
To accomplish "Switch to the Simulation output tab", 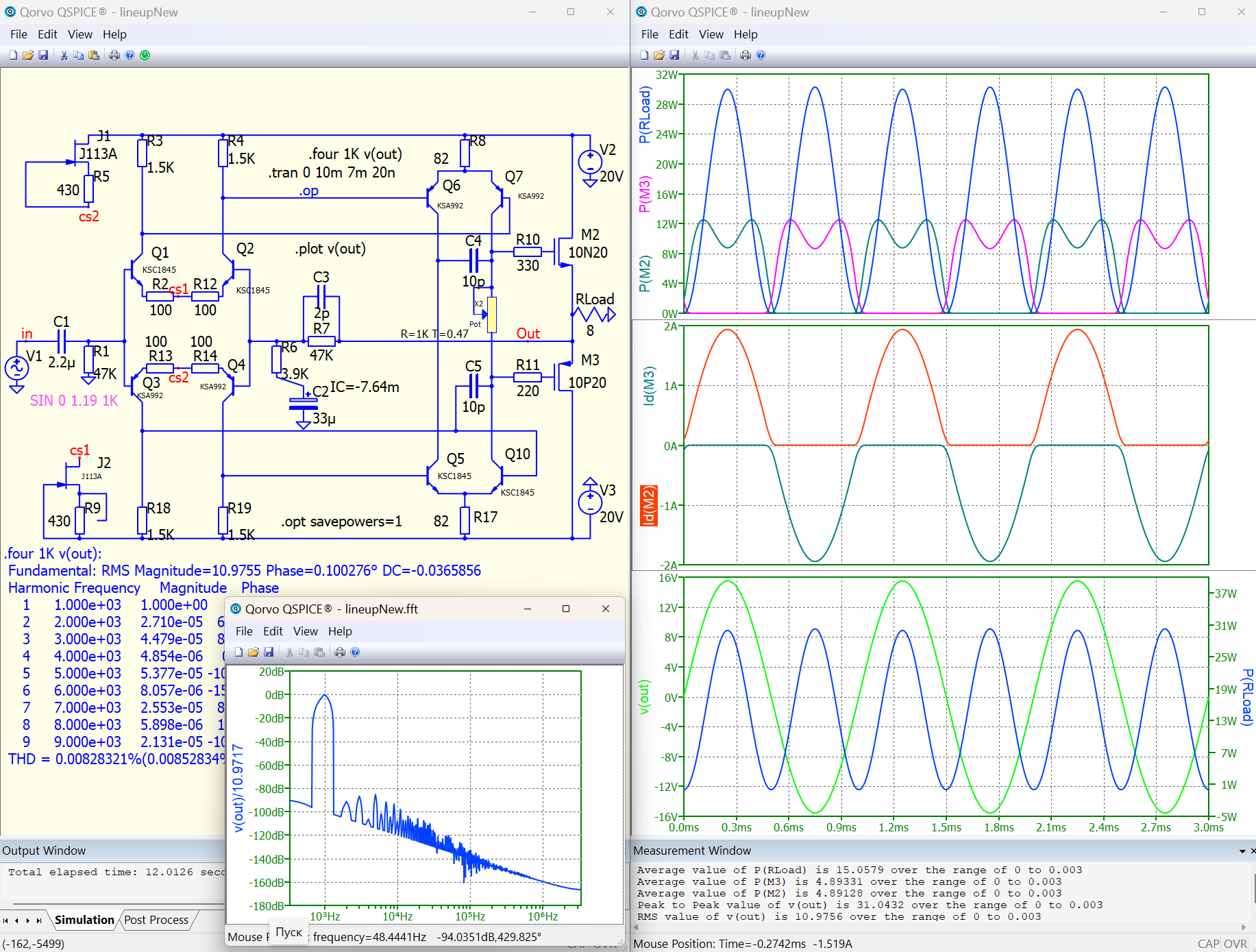I will 84,920.
